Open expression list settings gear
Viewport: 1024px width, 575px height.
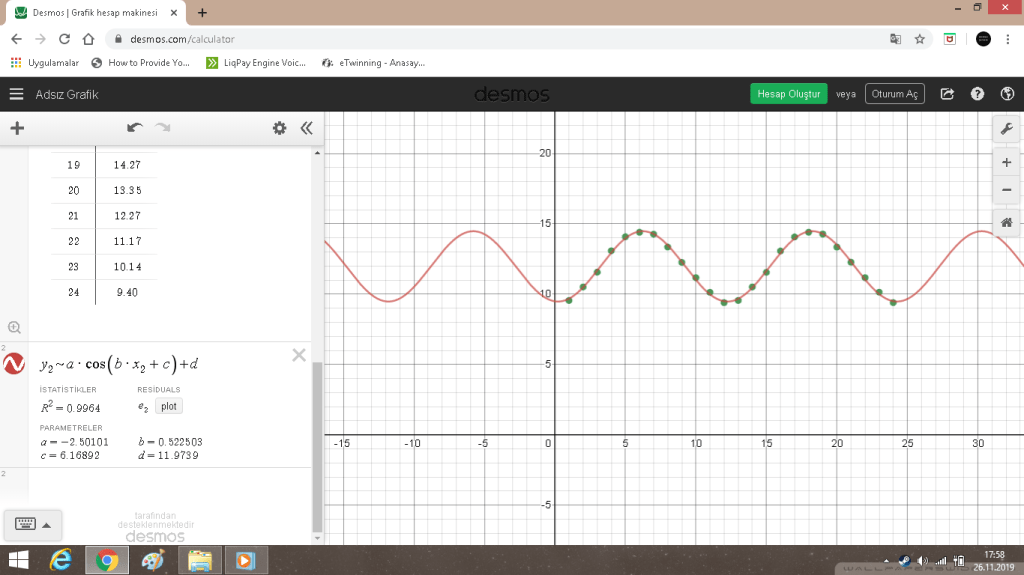280,128
